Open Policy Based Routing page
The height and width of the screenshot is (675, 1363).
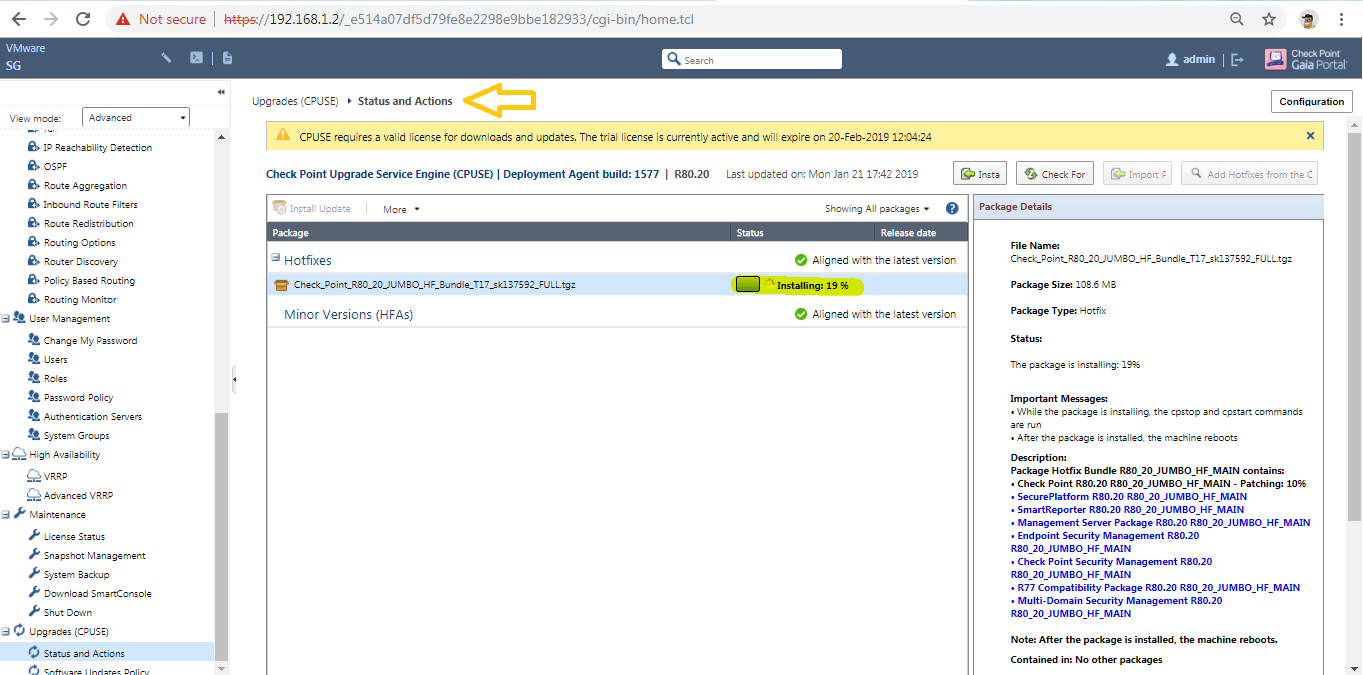[89, 280]
